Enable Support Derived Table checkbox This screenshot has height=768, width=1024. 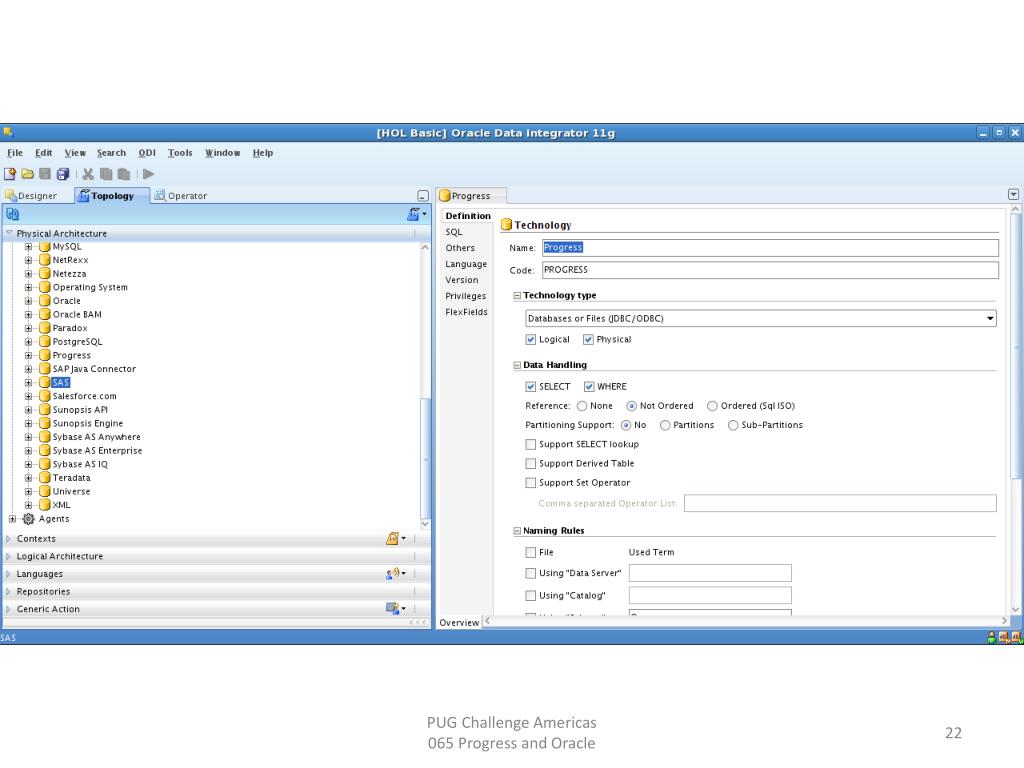[x=530, y=464]
